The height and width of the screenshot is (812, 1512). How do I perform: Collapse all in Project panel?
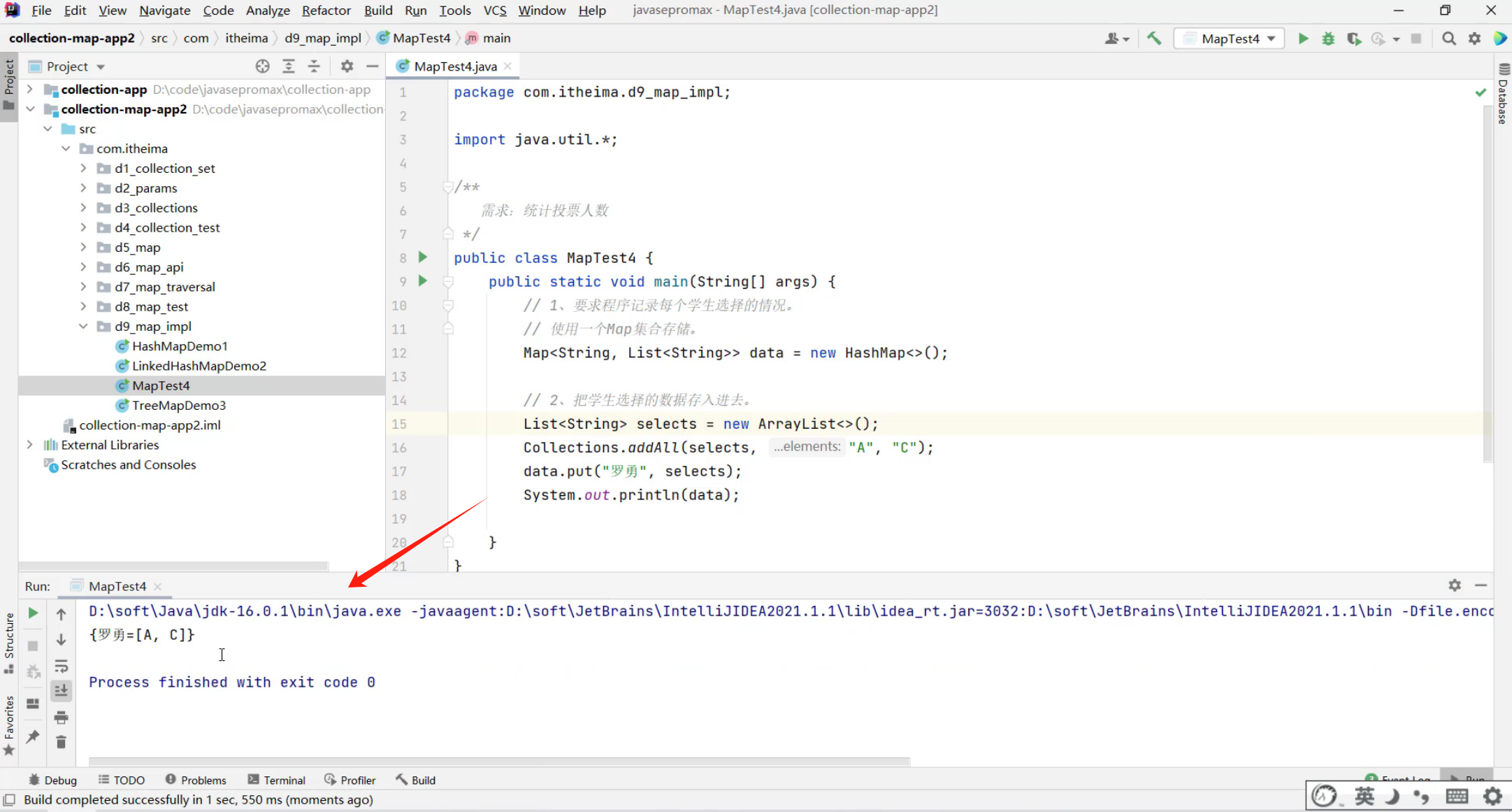click(x=314, y=66)
